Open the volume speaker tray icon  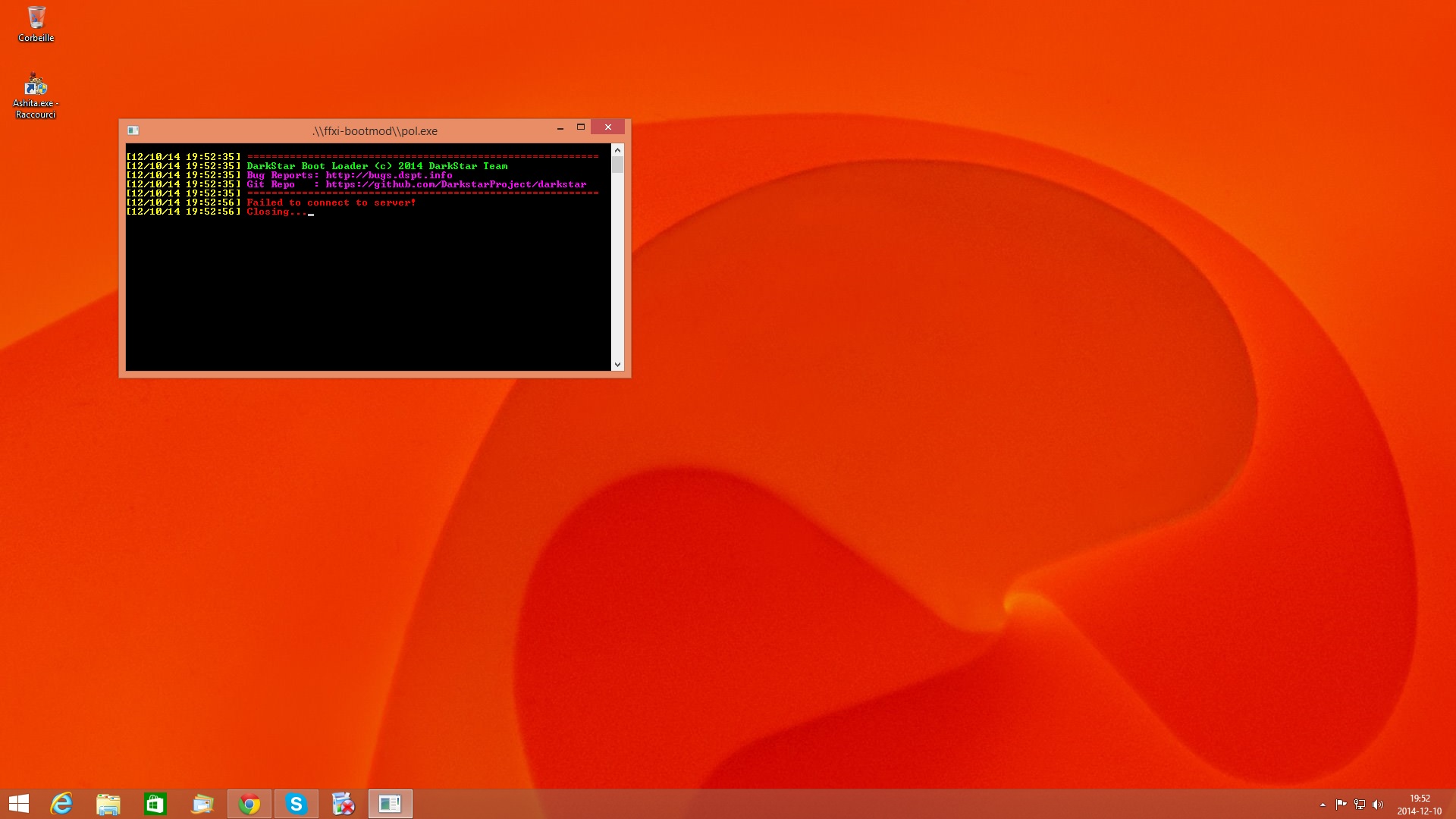[1378, 805]
